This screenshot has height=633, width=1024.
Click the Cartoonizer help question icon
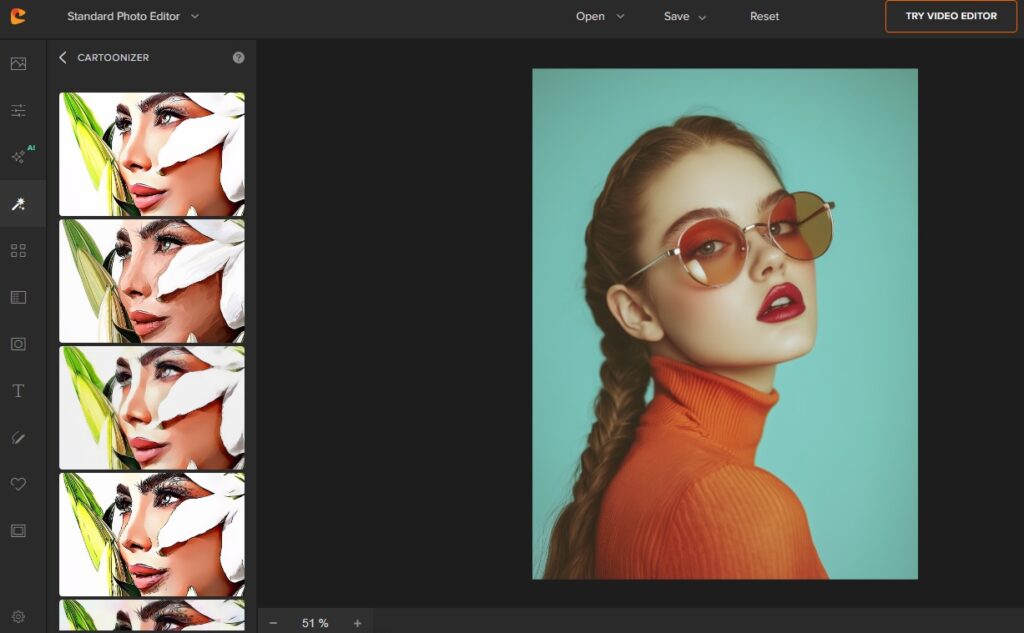tap(238, 57)
